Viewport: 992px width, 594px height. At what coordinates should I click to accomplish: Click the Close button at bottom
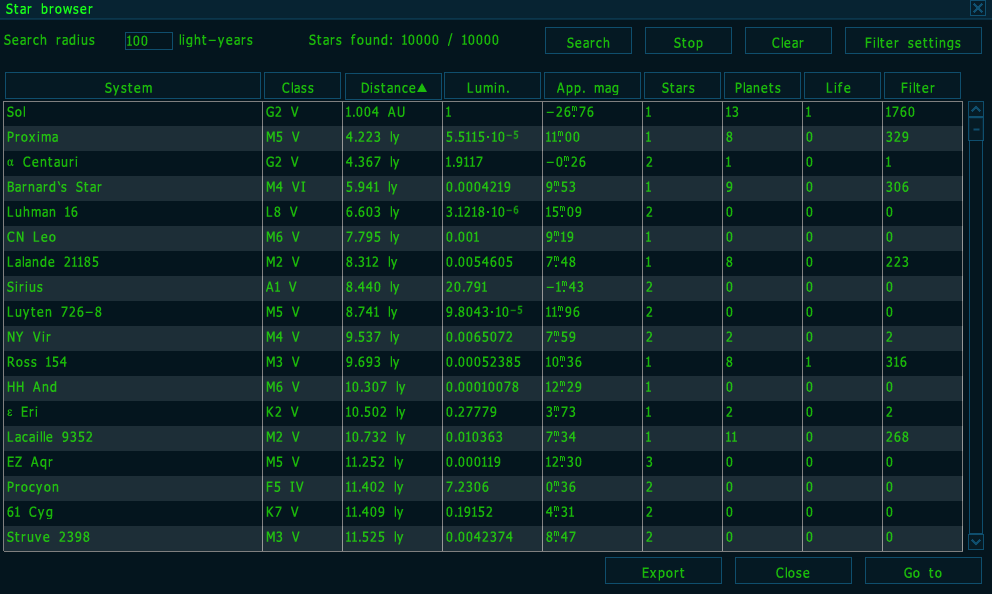pyautogui.click(x=793, y=571)
